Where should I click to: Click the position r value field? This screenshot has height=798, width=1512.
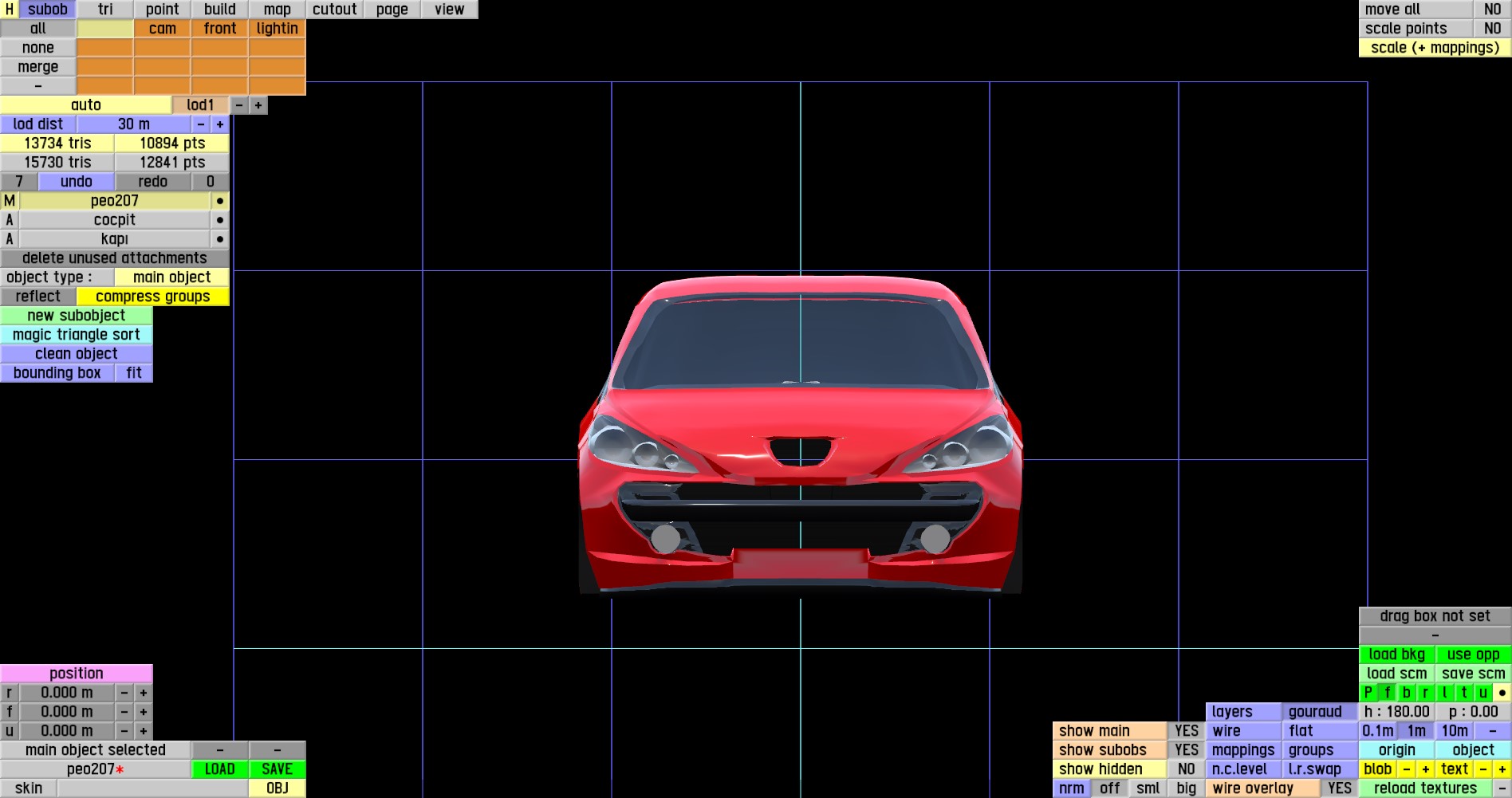pos(67,693)
